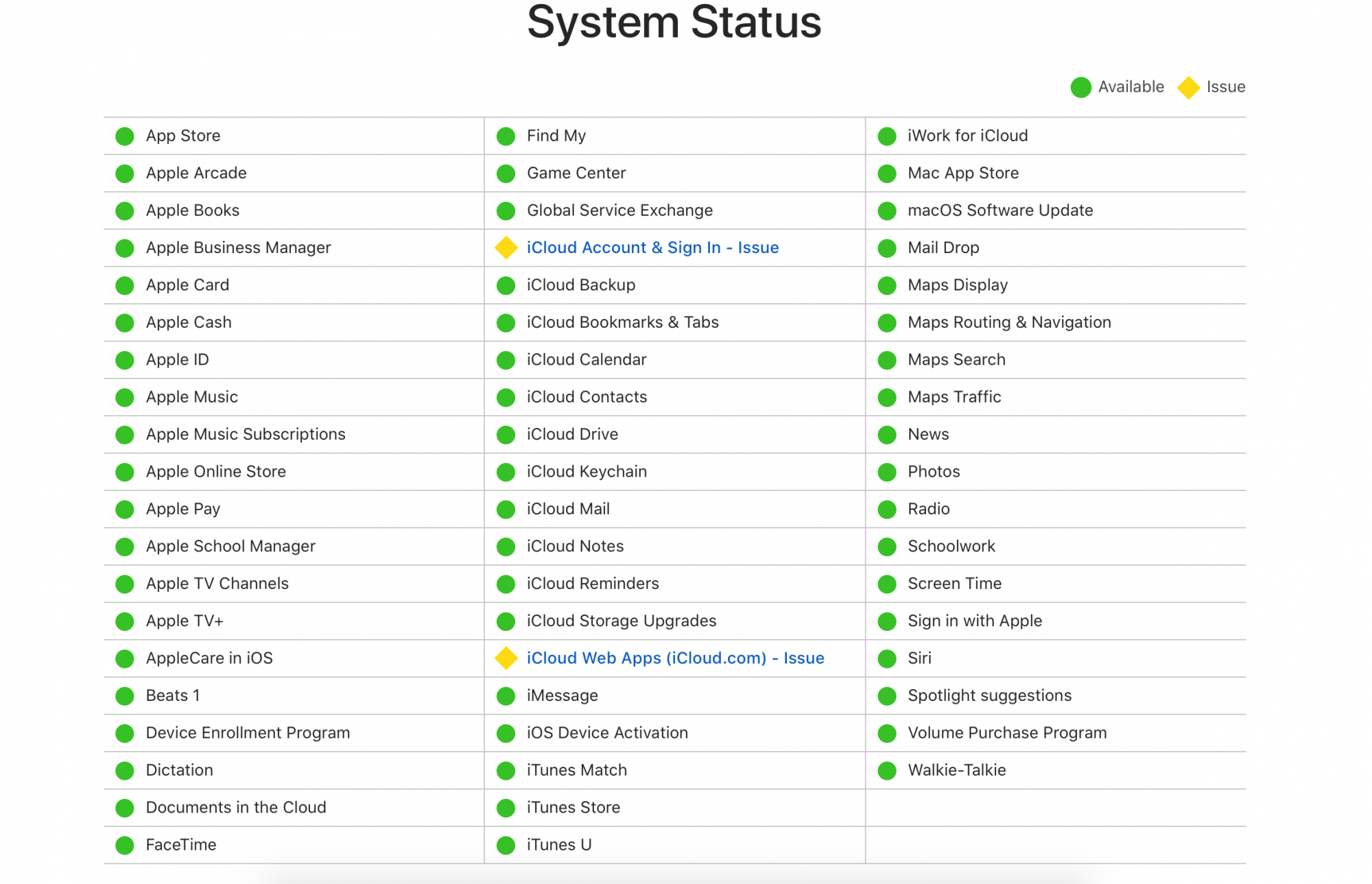Screen dimensions: 1372x884
Task: Click the macOS Software Update label
Action: coord(1000,211)
